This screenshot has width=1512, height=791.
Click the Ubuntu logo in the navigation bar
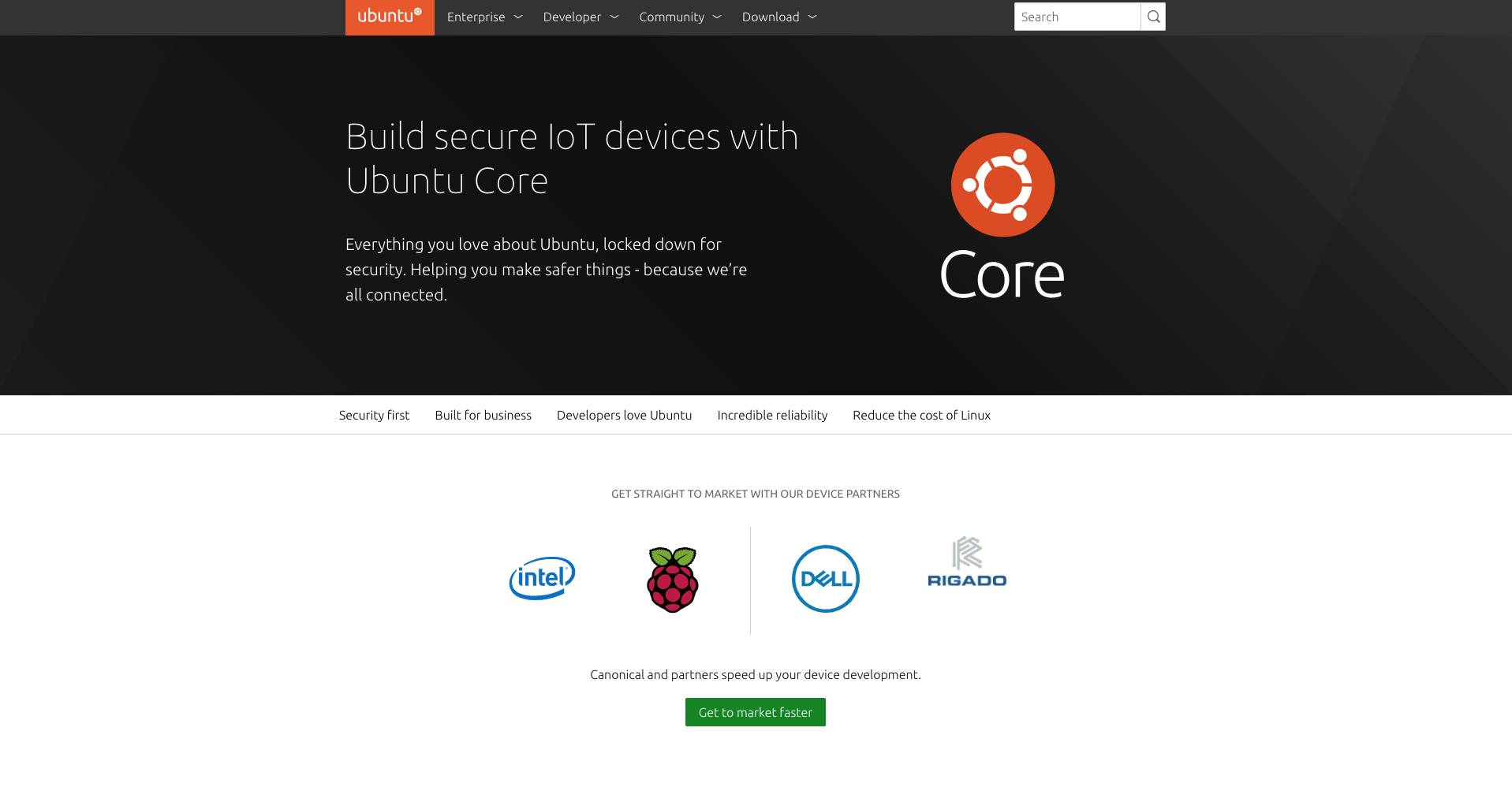(389, 17)
